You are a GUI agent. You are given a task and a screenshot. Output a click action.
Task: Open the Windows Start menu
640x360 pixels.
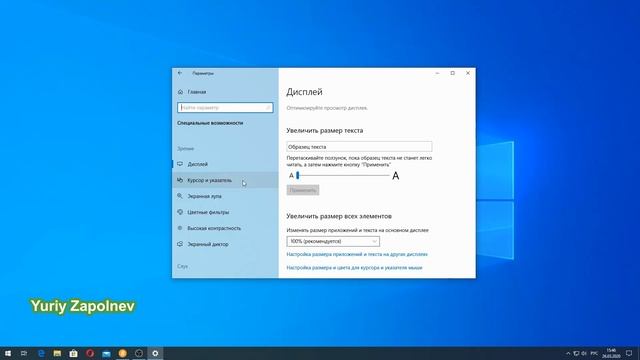tap(8, 353)
